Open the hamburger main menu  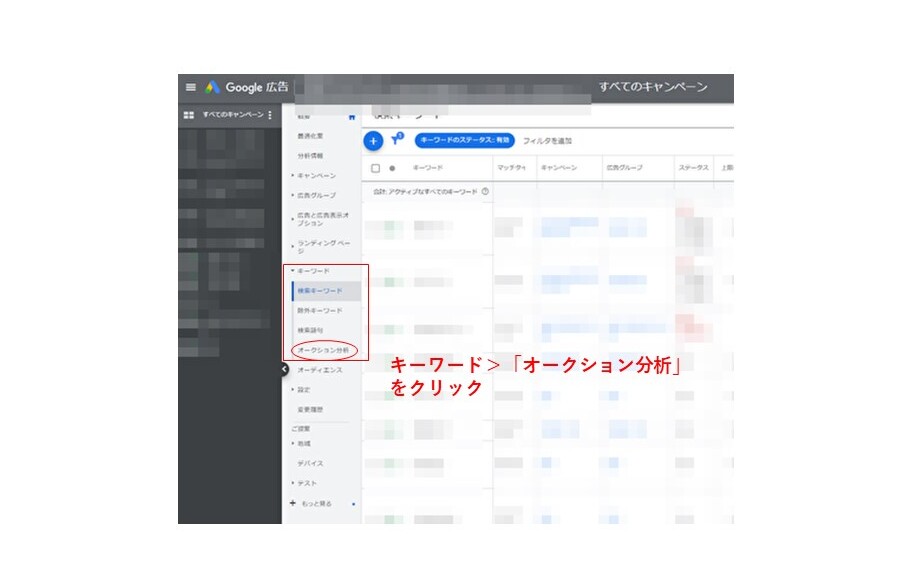pos(190,87)
